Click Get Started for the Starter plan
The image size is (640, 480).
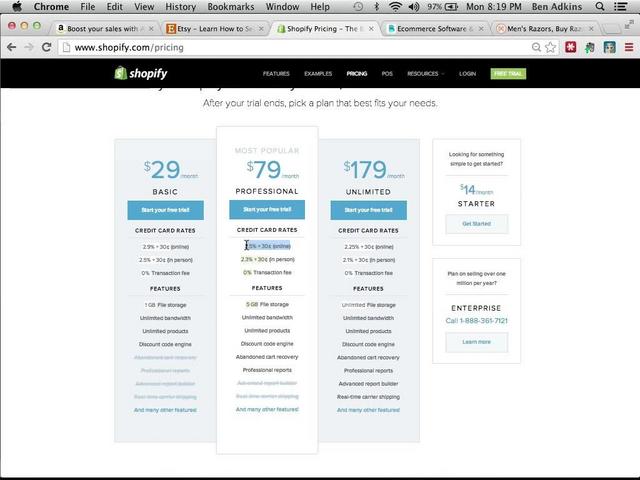click(477, 224)
